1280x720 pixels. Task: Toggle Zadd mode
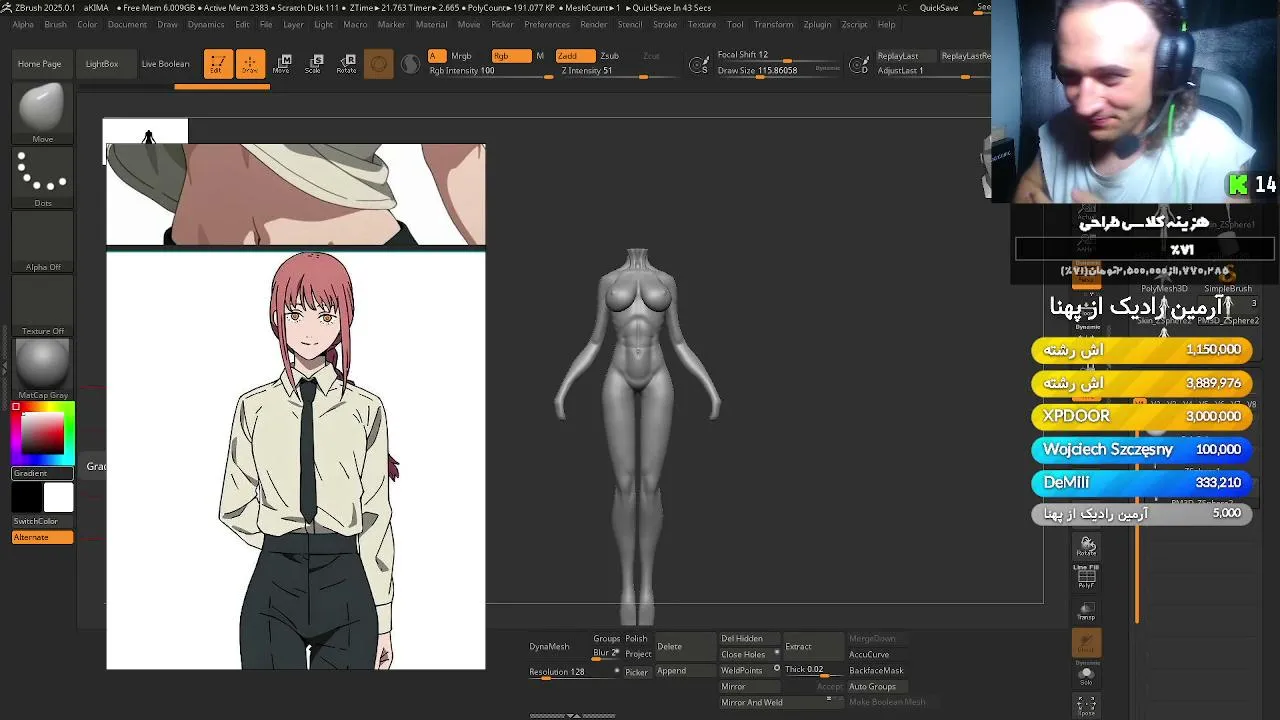coord(575,56)
